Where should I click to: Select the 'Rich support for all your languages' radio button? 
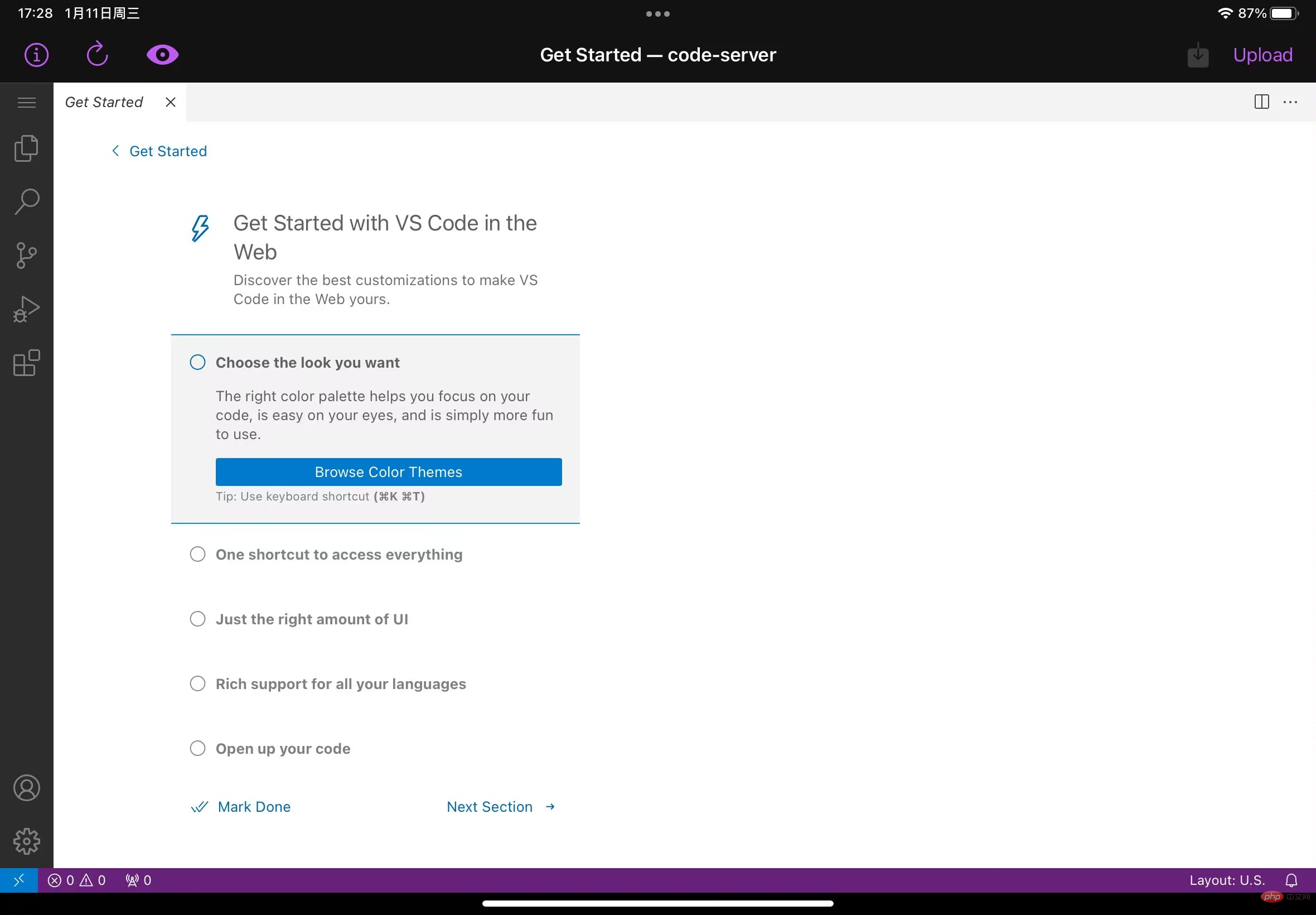pyautogui.click(x=197, y=684)
